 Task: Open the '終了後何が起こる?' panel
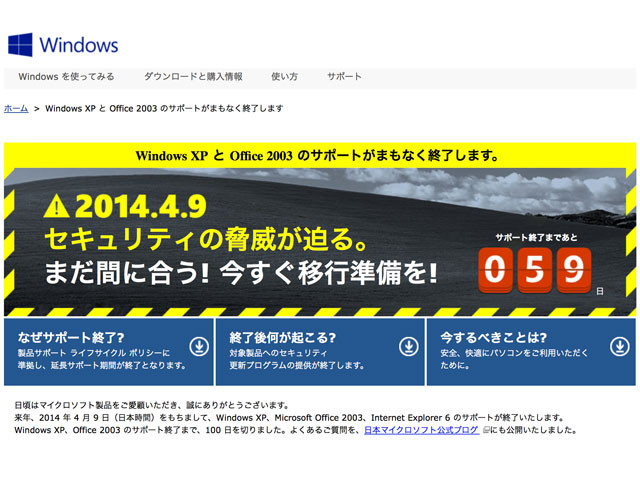(320, 352)
